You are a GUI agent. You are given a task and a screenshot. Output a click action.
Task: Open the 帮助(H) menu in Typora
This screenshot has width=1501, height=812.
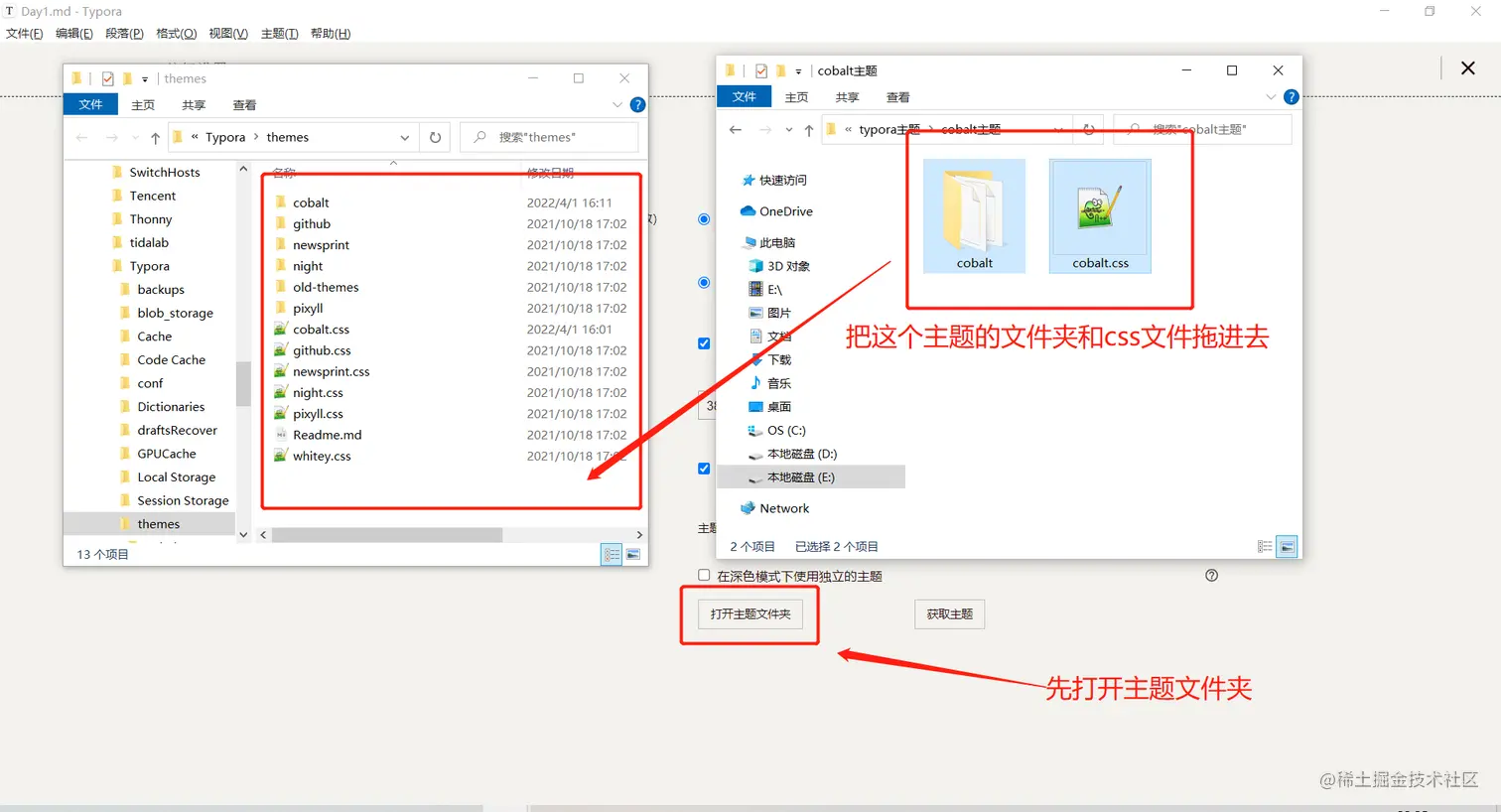point(331,34)
